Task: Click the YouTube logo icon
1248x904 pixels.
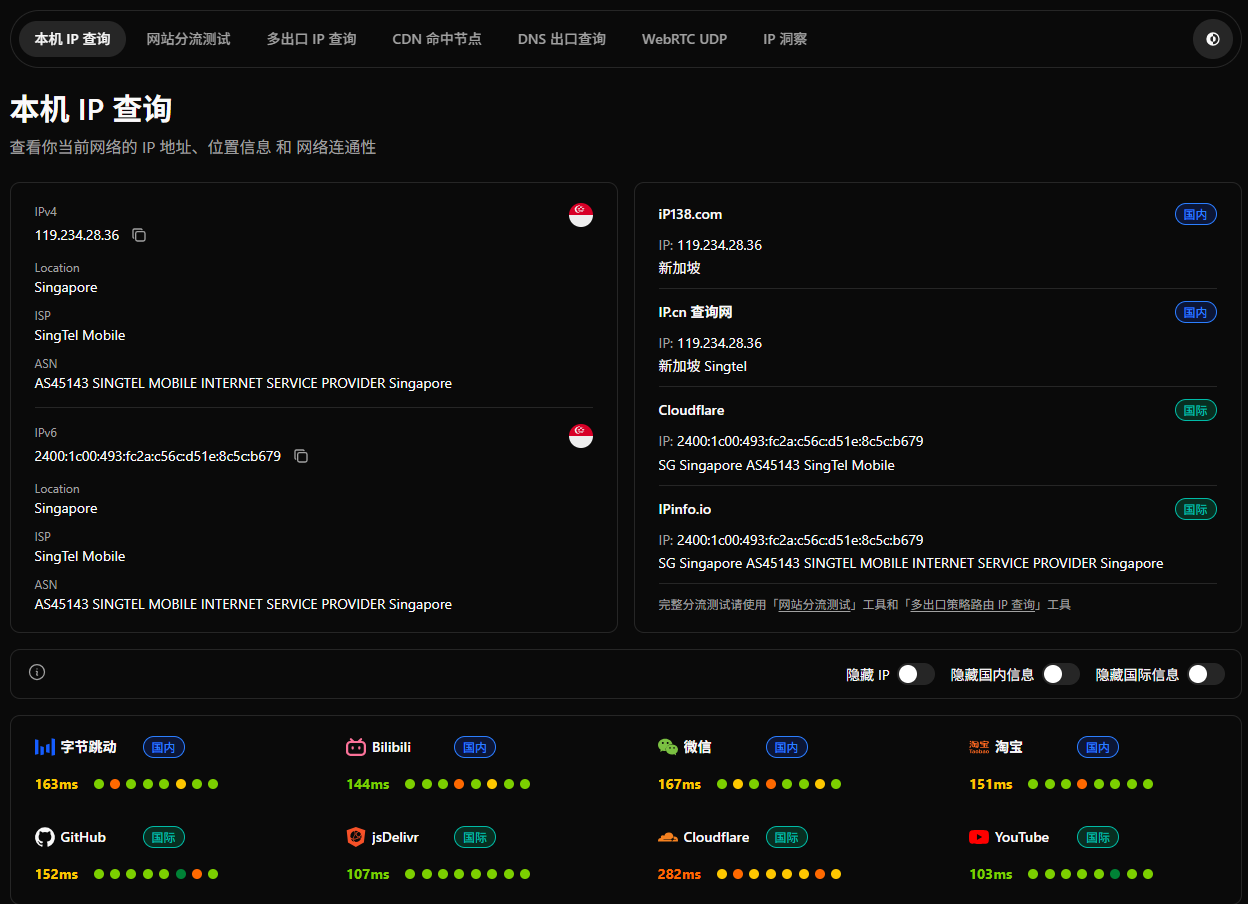Action: tap(979, 837)
